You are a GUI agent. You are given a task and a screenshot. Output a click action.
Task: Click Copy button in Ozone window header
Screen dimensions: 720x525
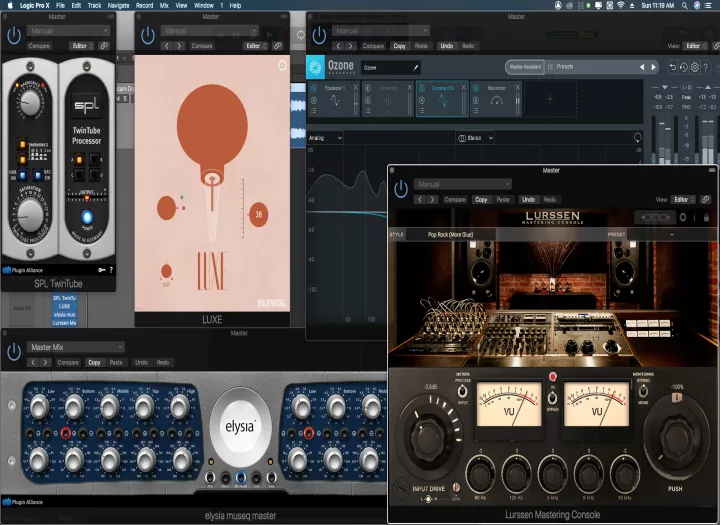coord(399,46)
